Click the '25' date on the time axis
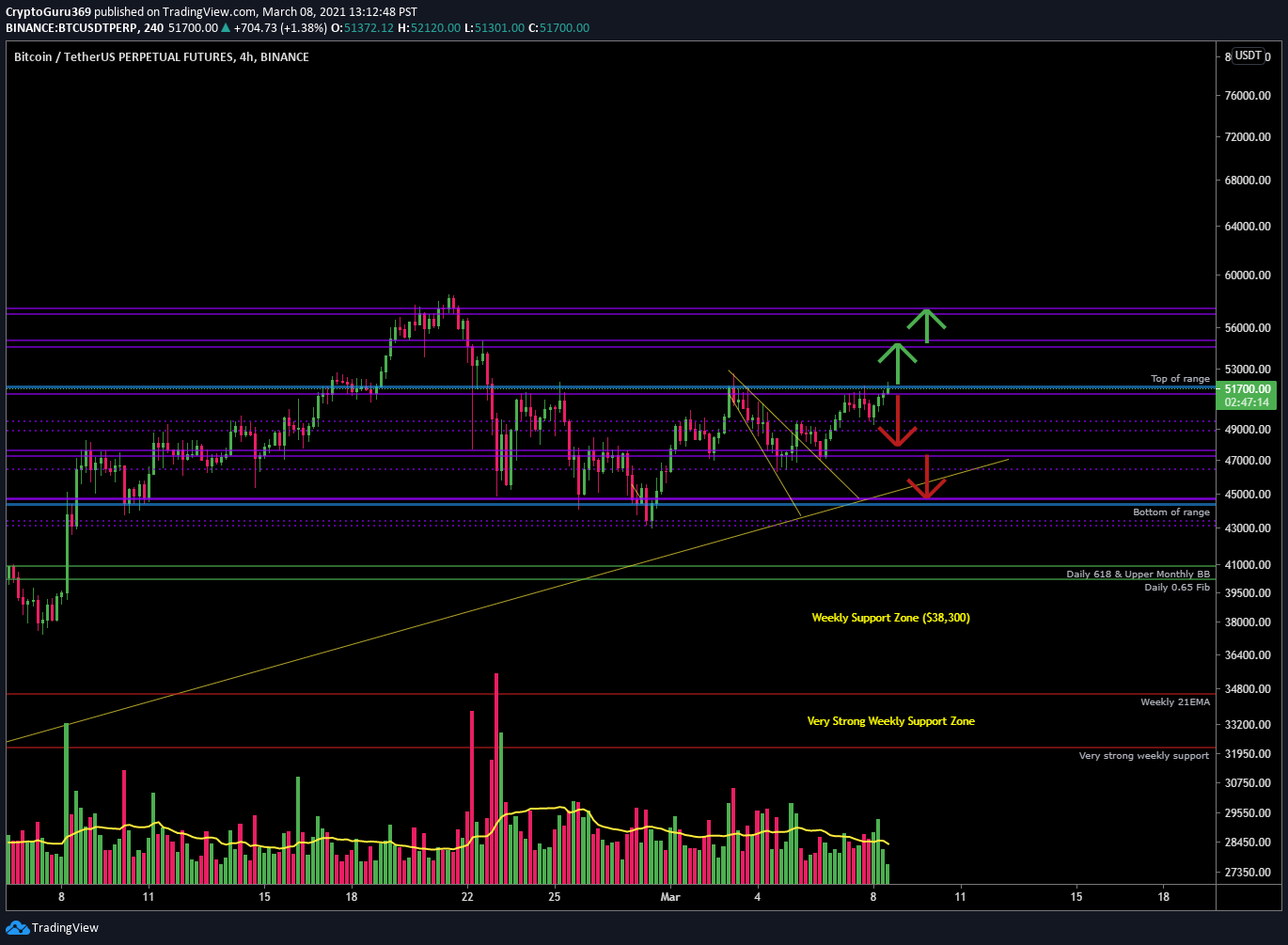1288x945 pixels. [x=554, y=897]
